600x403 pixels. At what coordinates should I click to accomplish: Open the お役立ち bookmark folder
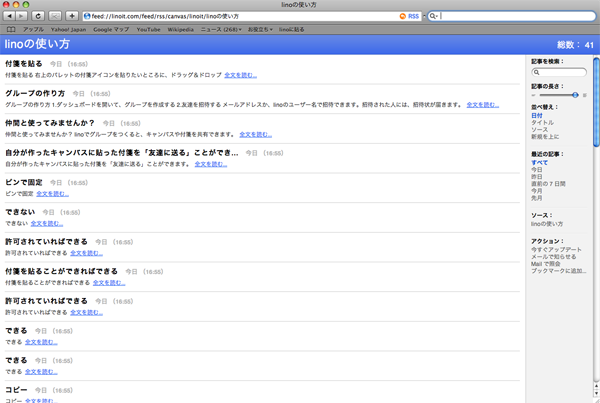pyautogui.click(x=260, y=29)
